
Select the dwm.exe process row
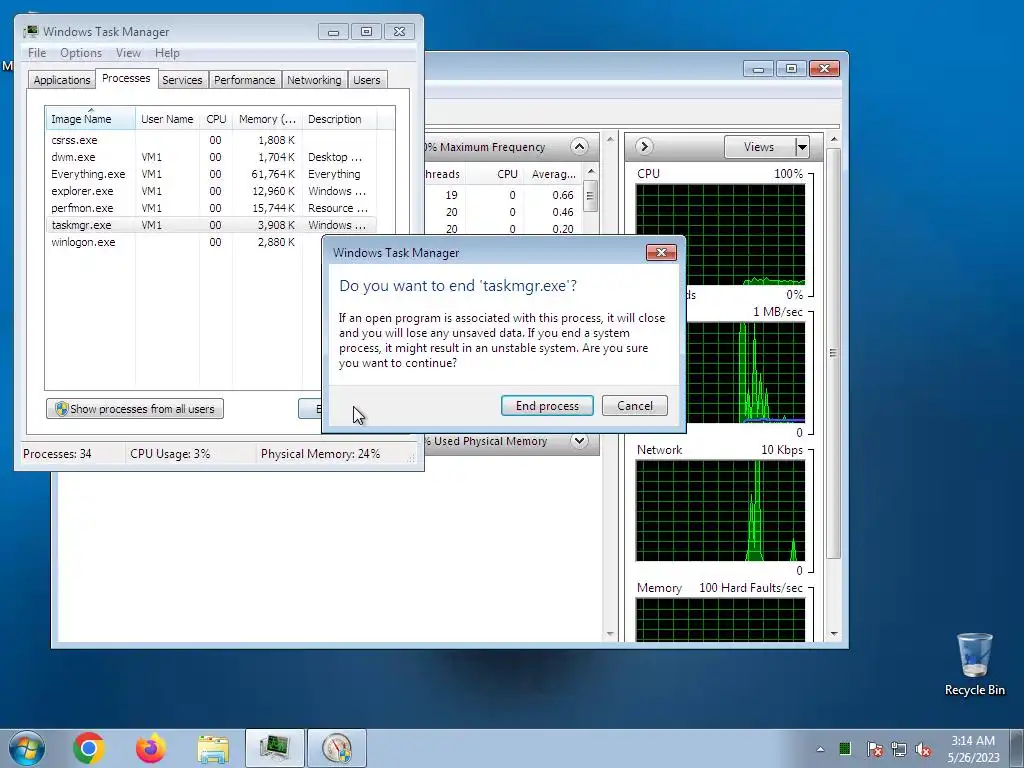[x=210, y=157]
